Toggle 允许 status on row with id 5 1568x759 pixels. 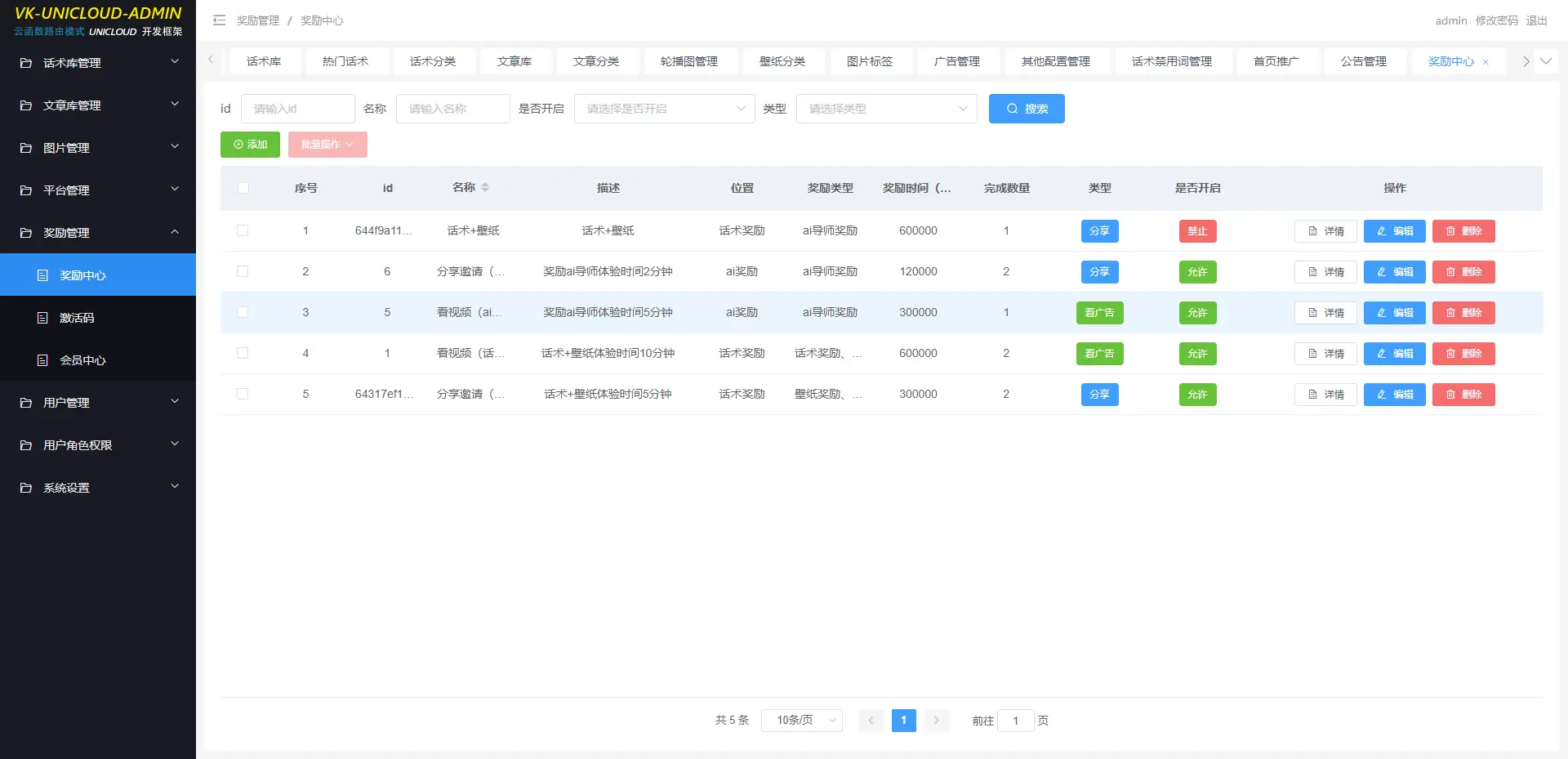[x=1197, y=313]
